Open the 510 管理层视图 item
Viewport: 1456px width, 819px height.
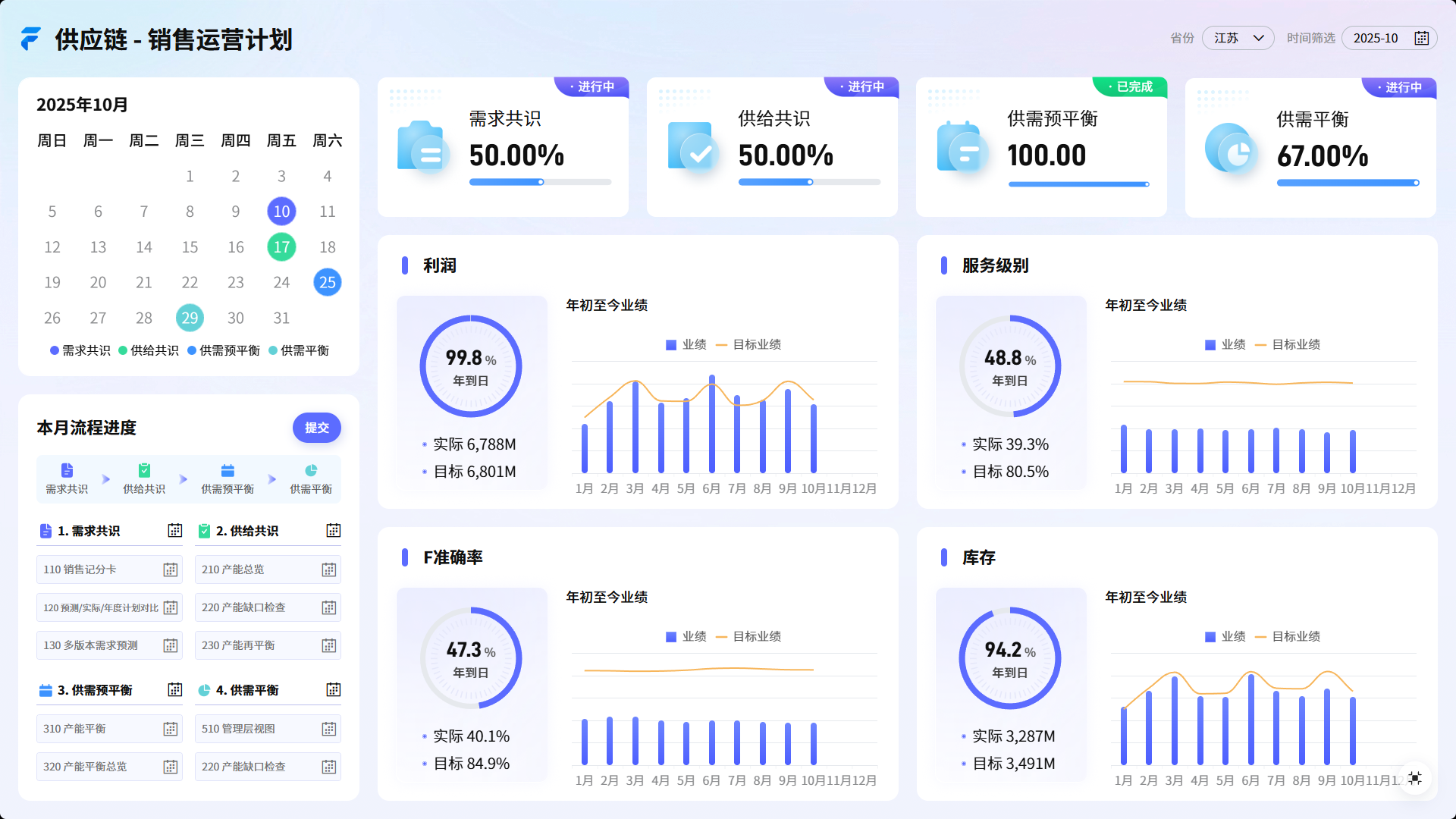[x=268, y=729]
